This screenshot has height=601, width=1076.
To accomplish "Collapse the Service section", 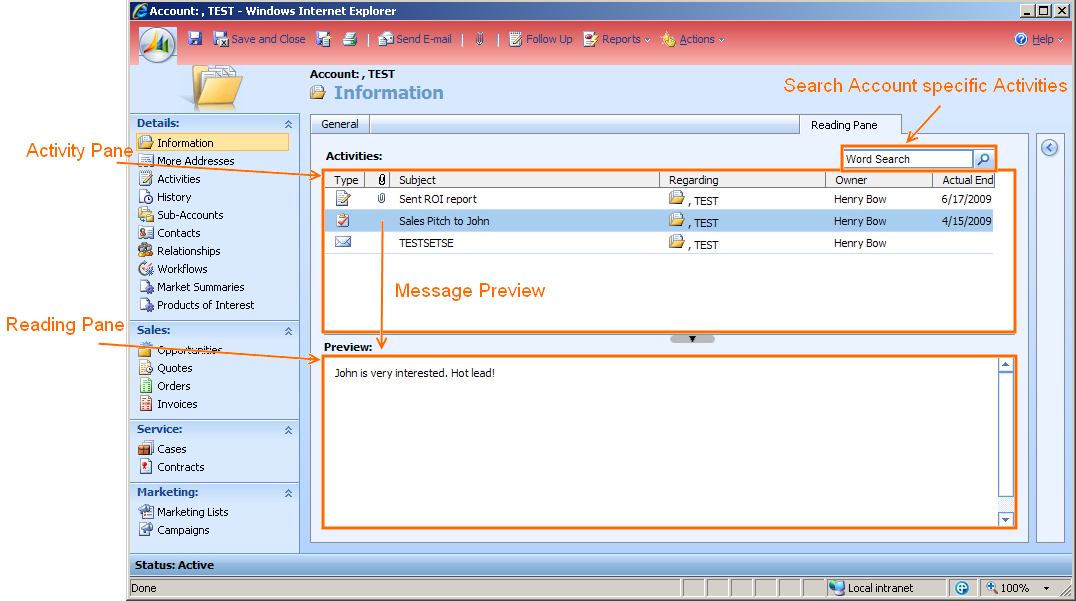I will (x=288, y=430).
